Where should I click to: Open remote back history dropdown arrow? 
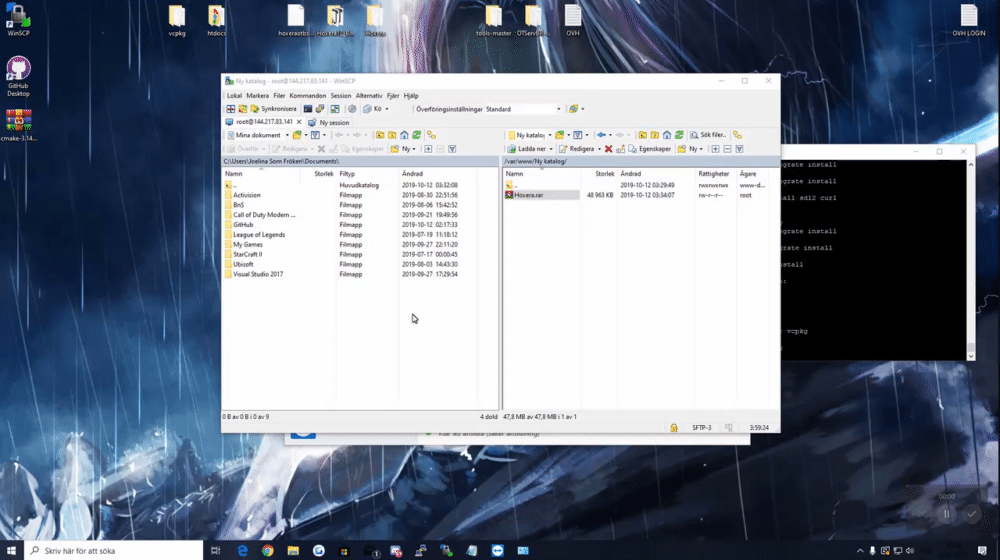tap(610, 135)
